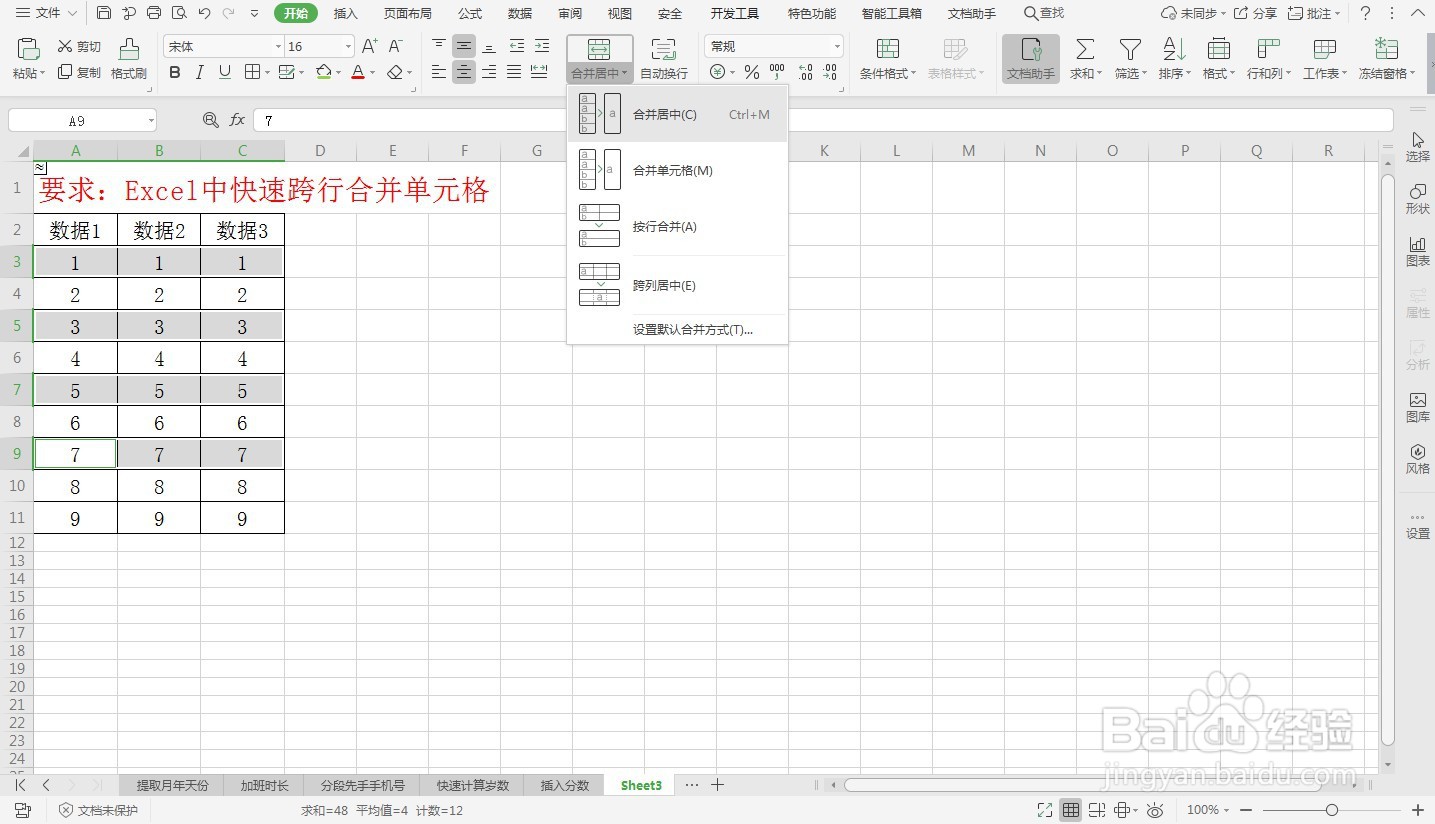Toggle middle vertical alignment
This screenshot has height=824, width=1435.
click(464, 46)
